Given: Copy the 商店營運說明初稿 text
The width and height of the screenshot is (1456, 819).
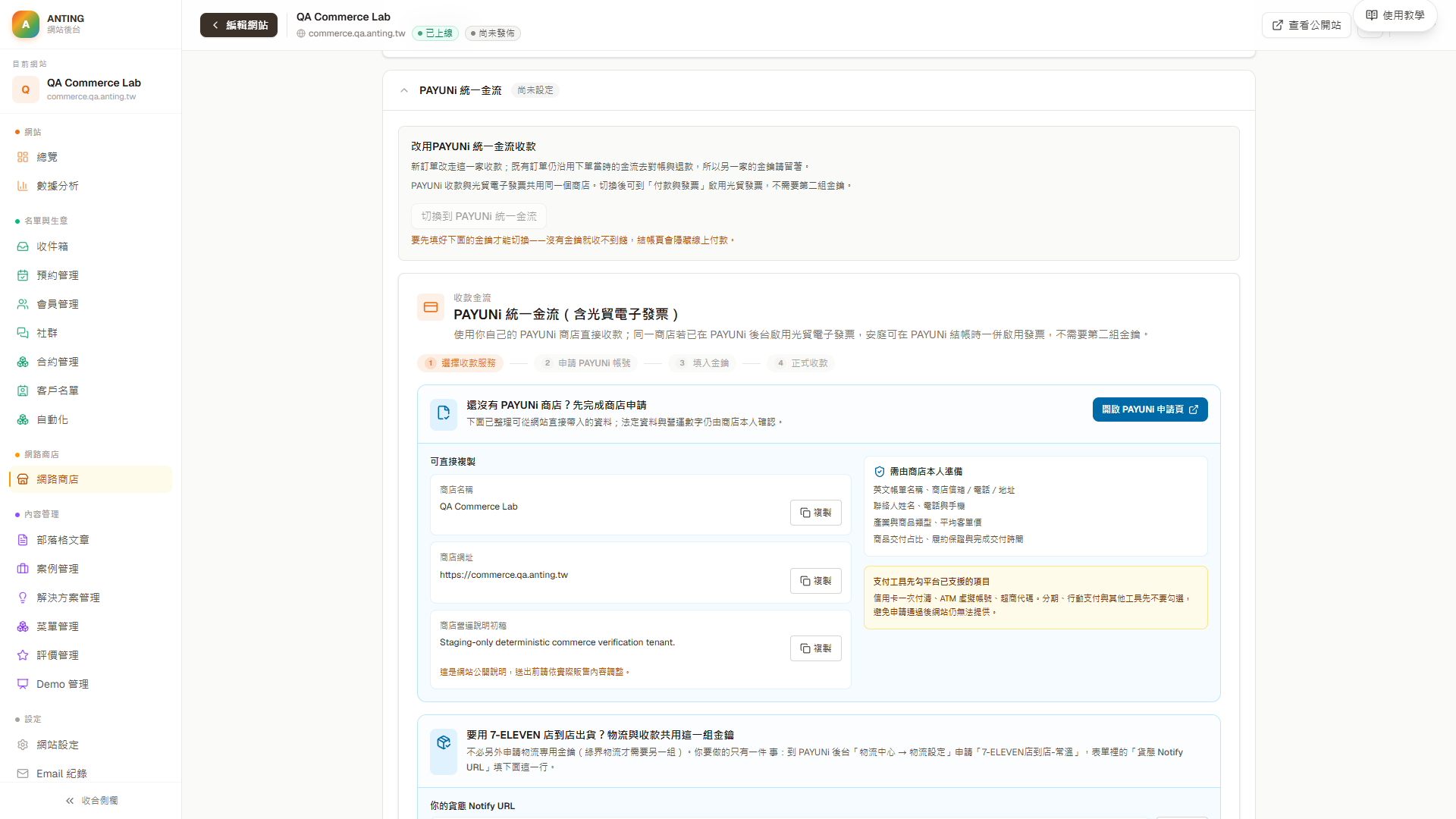Looking at the screenshot, I should tap(816, 648).
